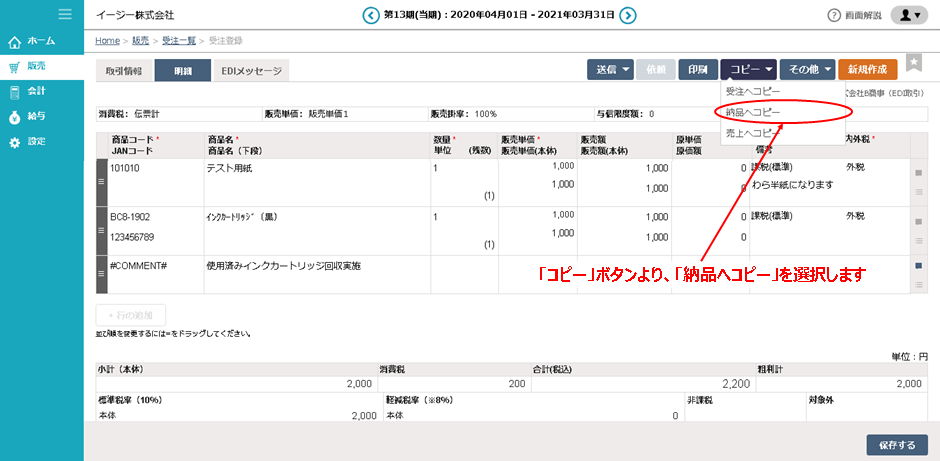Viewport: 940px width, 461px height.
Task: Go to next fiscal period arrow
Action: [x=628, y=16]
